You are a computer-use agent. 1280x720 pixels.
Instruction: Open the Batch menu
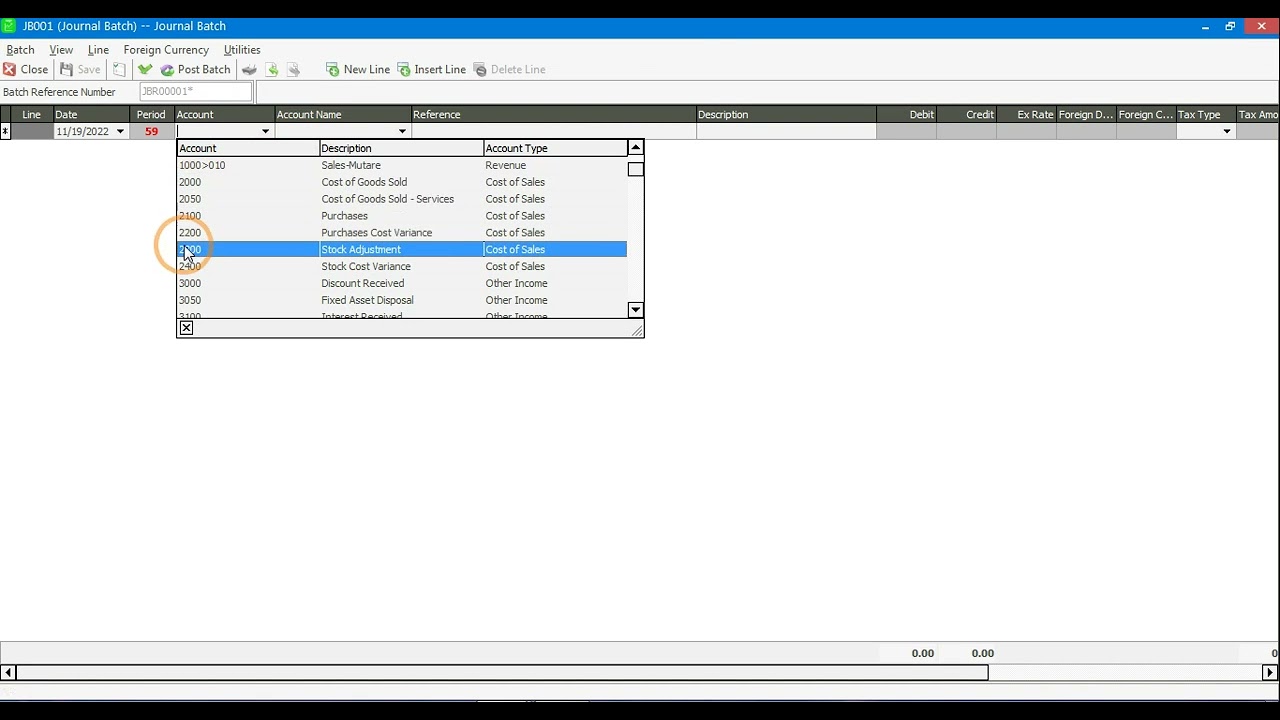(x=20, y=50)
